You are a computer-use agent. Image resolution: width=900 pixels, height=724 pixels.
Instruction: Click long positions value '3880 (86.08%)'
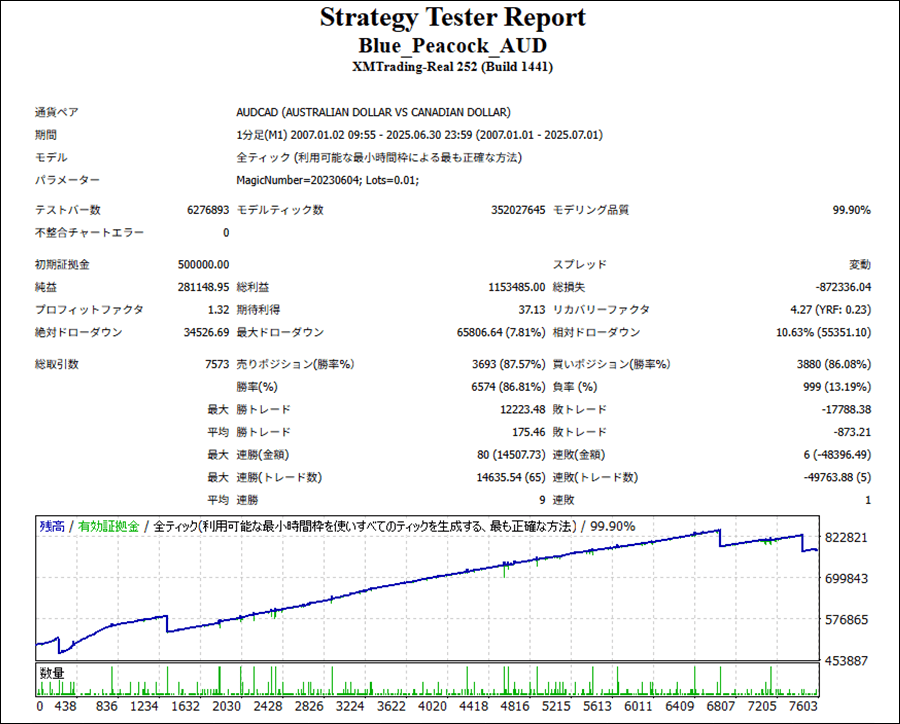(x=833, y=365)
